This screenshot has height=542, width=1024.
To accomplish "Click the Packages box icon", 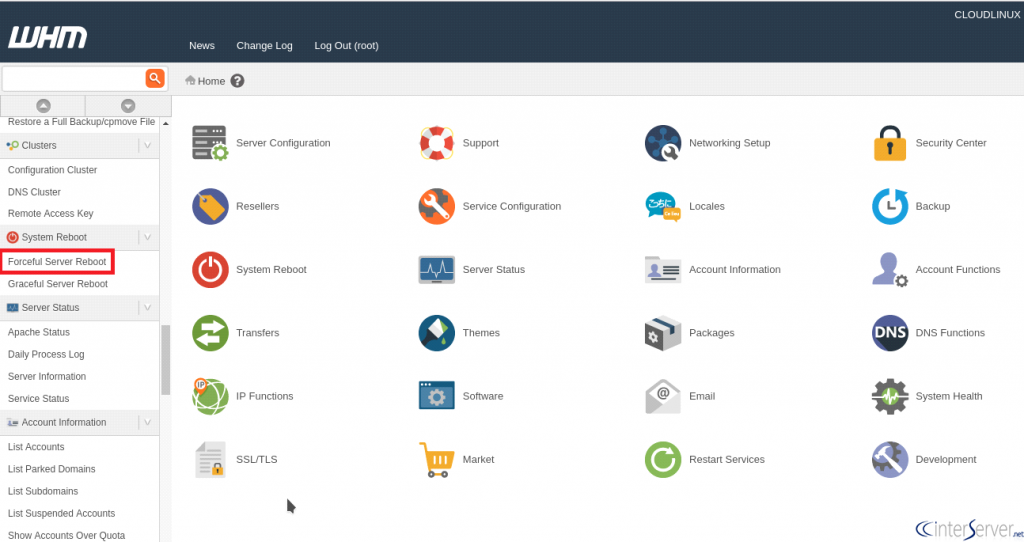I will point(663,333).
